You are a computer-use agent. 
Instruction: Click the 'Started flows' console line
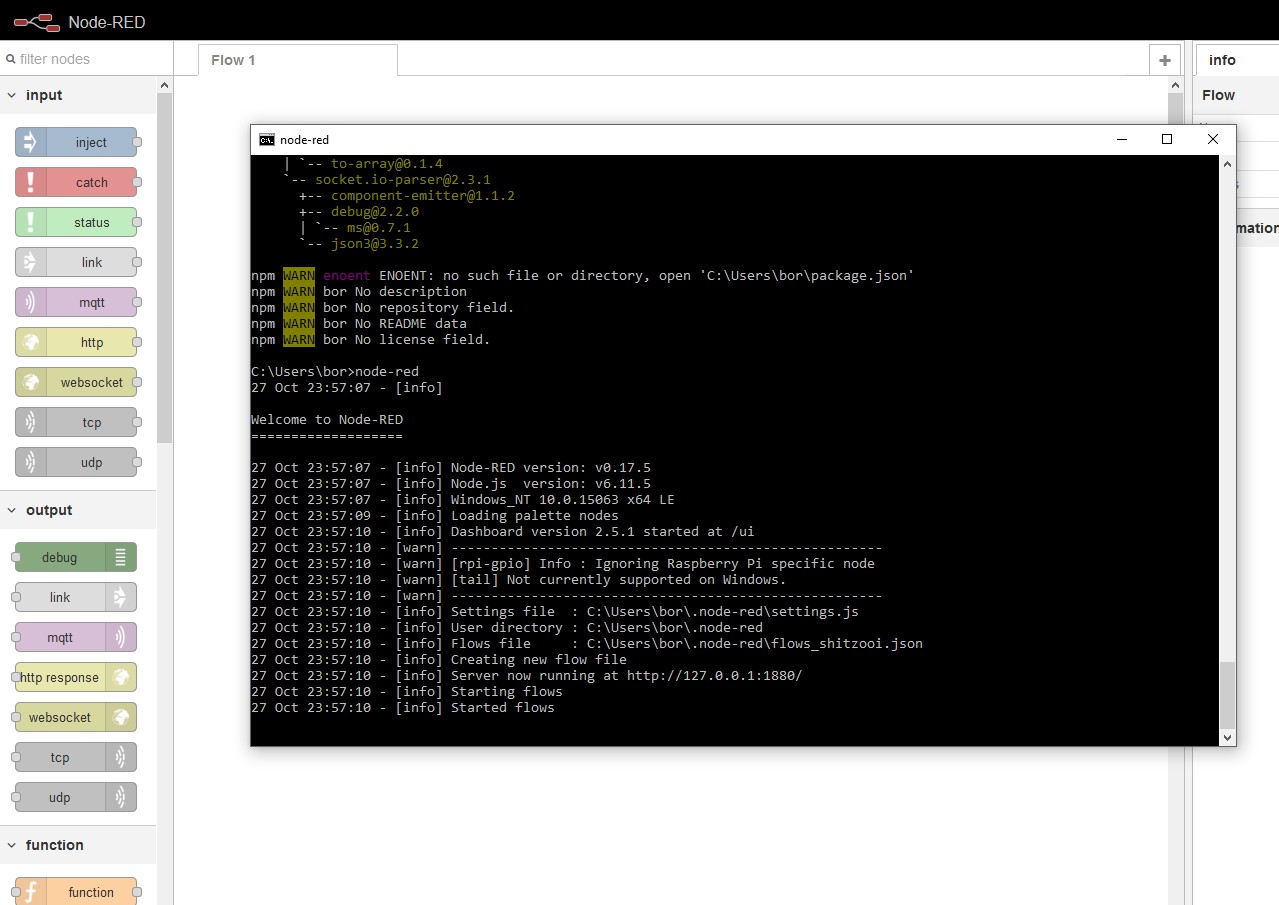click(402, 708)
